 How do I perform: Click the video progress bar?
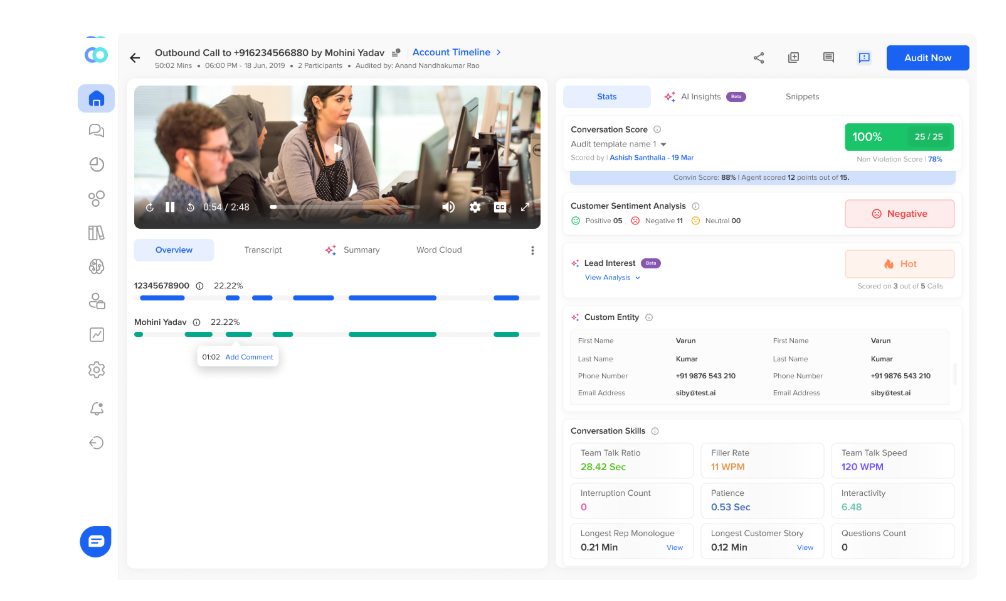[x=345, y=207]
